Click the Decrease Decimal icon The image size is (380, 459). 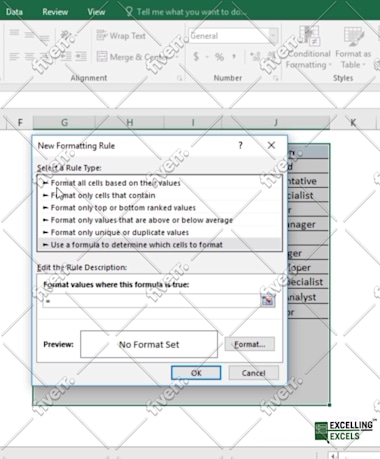(x=271, y=57)
